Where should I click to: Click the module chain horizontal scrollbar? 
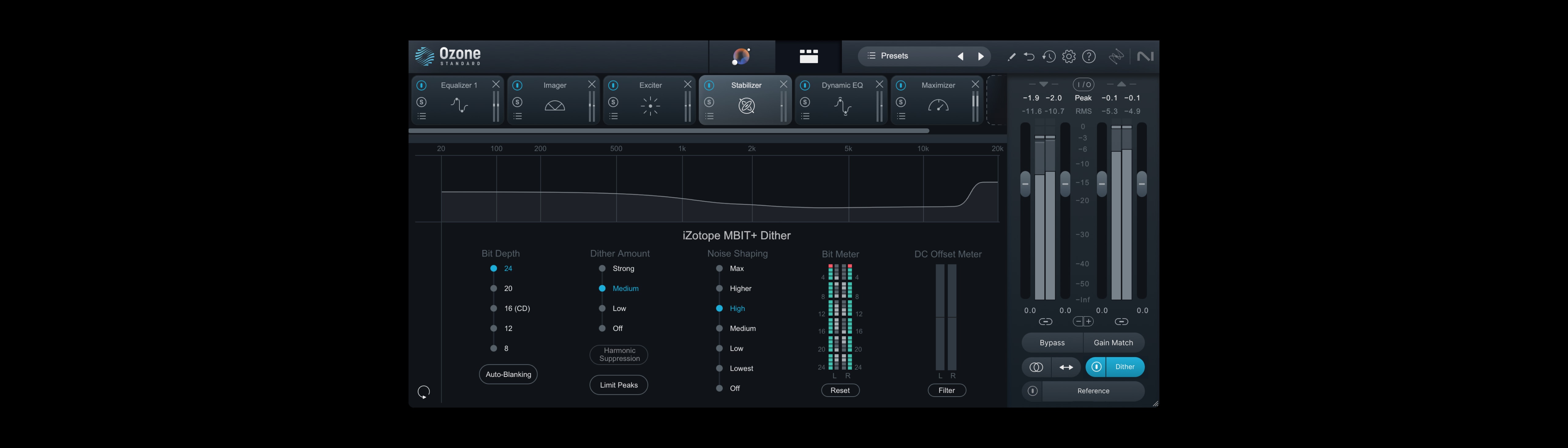click(668, 131)
